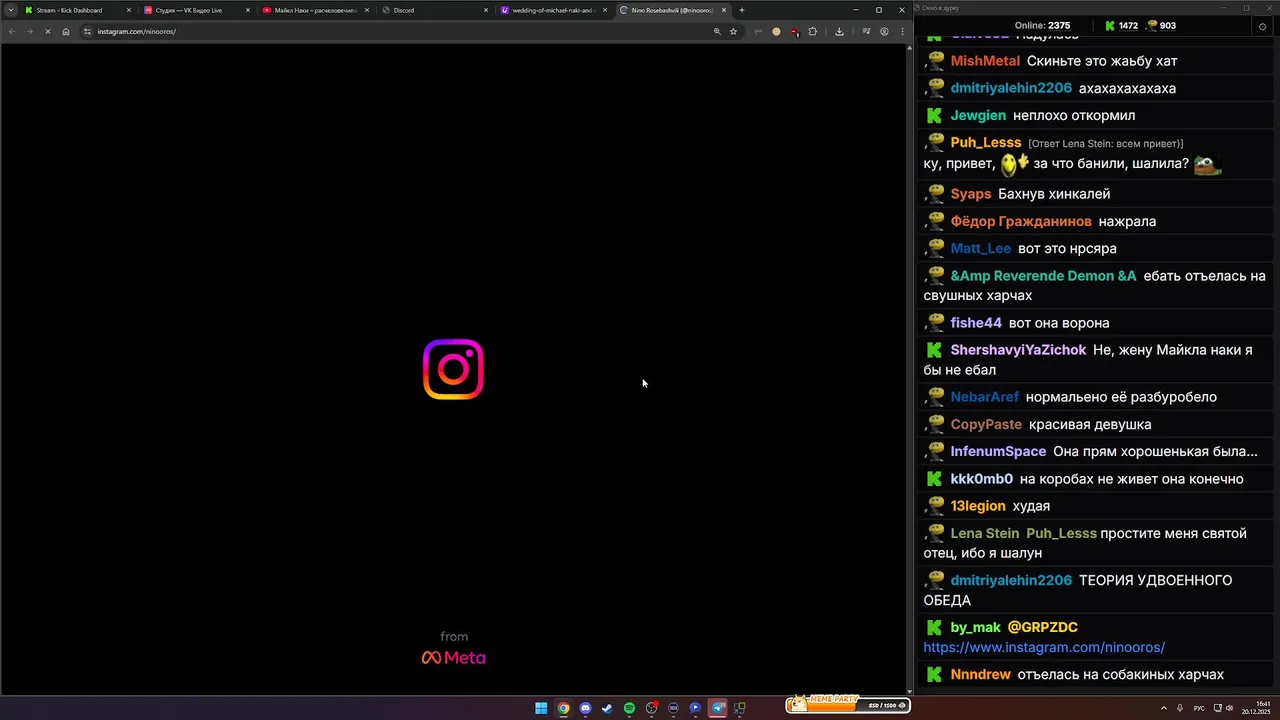Open the tab search dropdown in Chrome
The height and width of the screenshot is (720, 1280).
(x=11, y=10)
